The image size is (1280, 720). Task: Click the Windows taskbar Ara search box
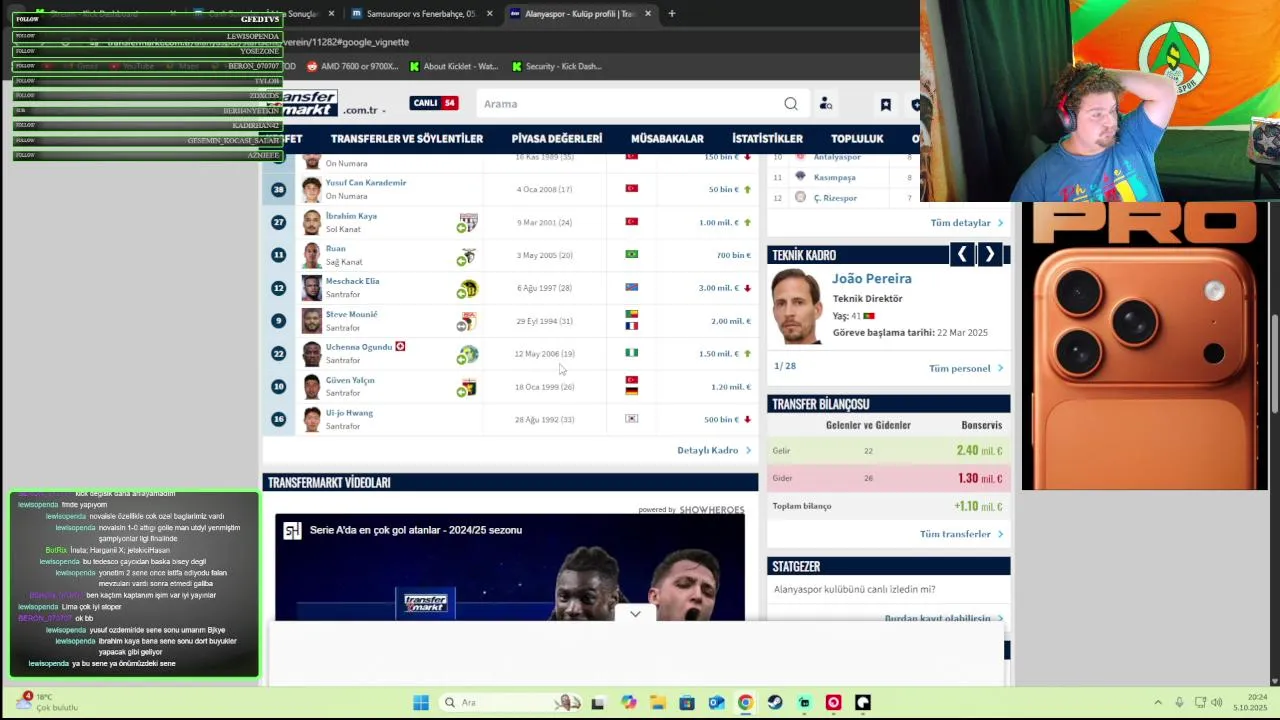[x=510, y=703]
